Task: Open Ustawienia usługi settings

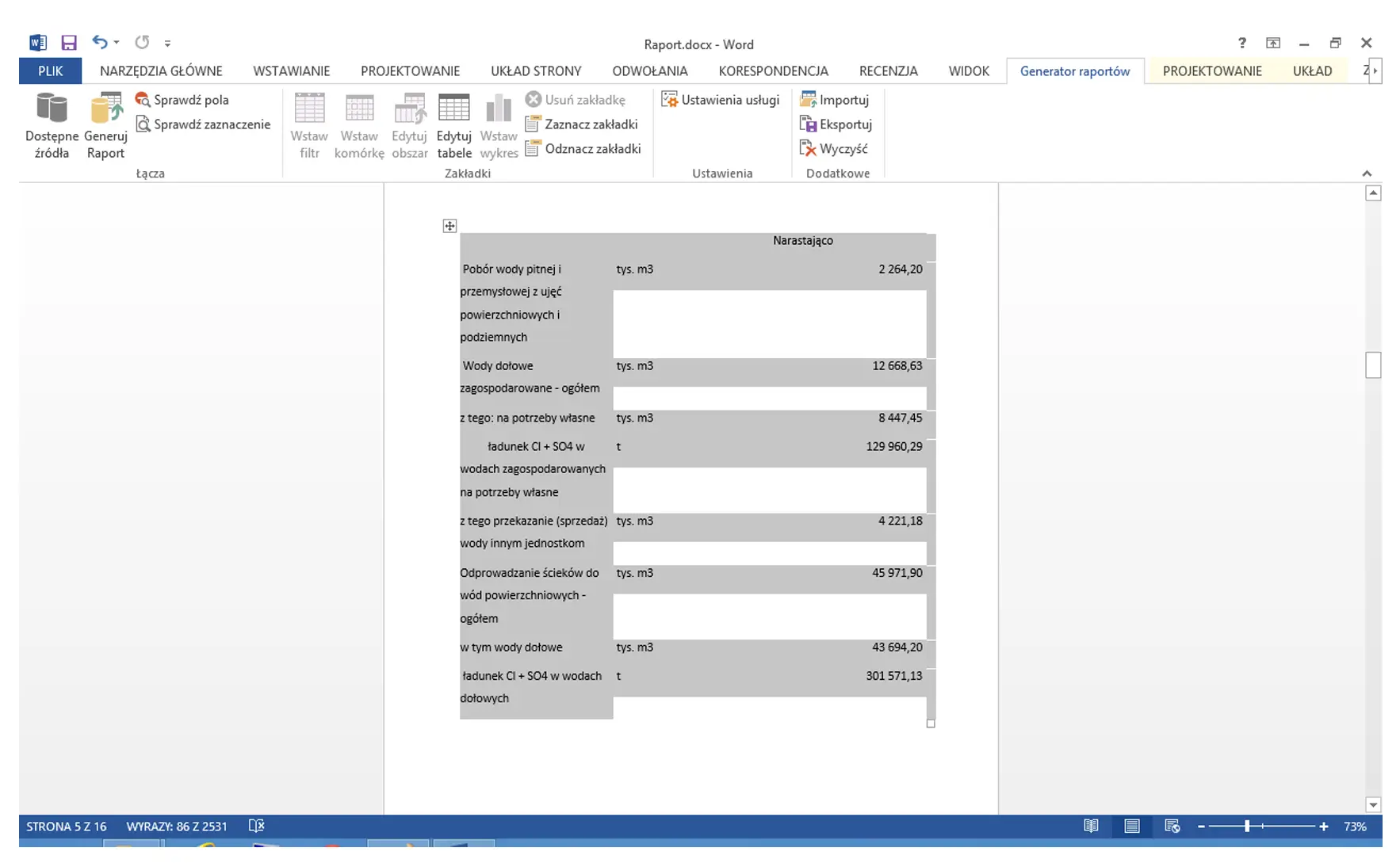Action: pyautogui.click(x=721, y=100)
